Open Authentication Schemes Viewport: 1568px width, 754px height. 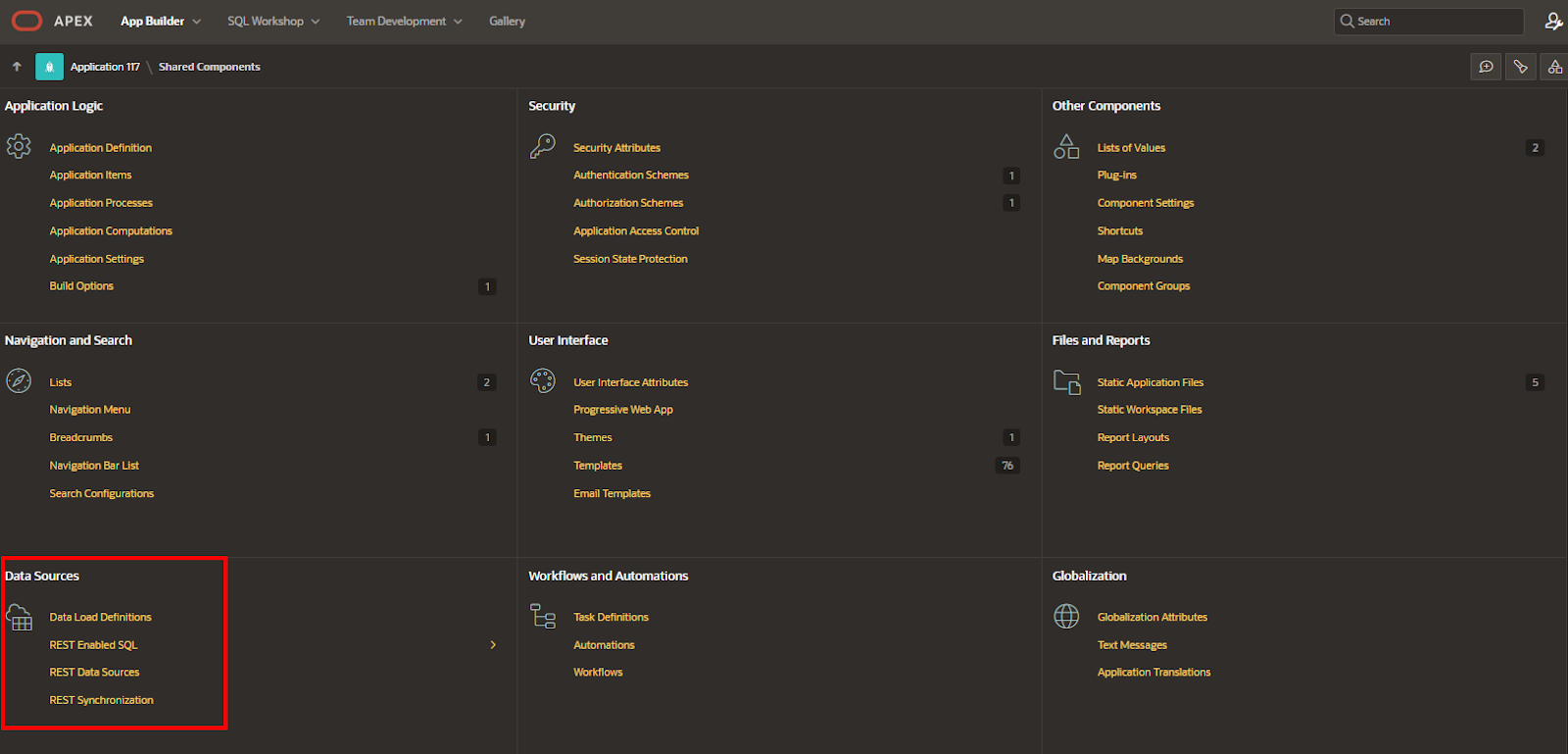(631, 176)
